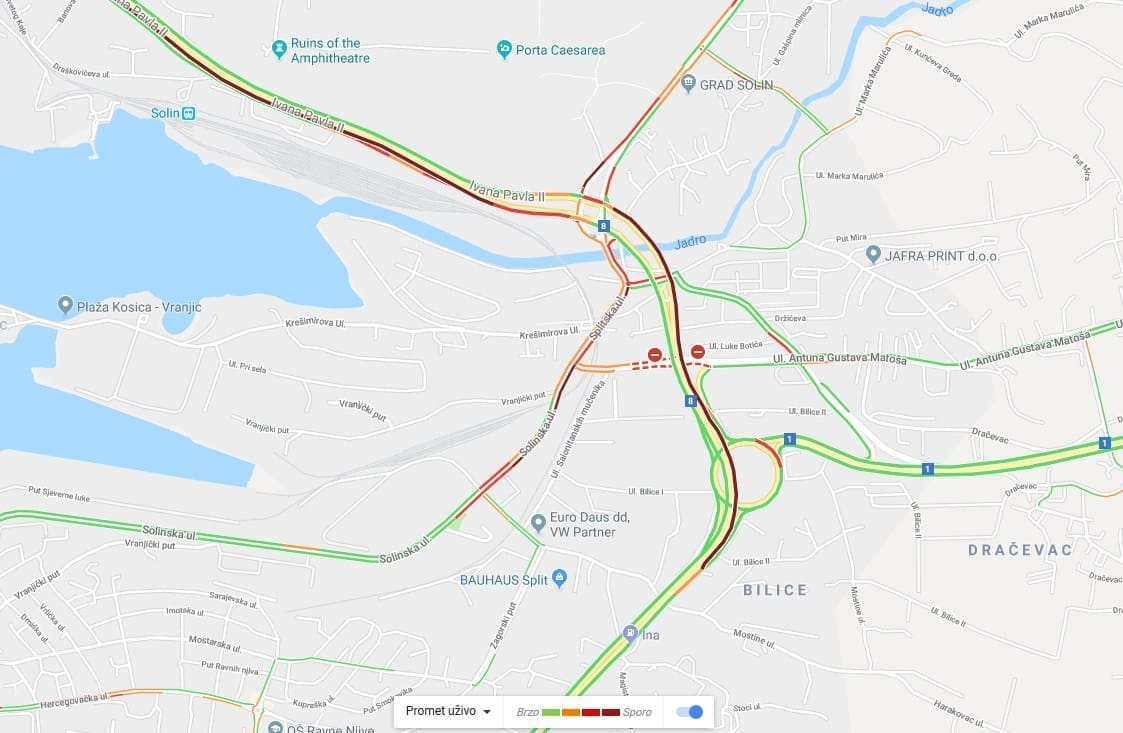The height and width of the screenshot is (733, 1123).
Task: Open the Promet uživo dropdown
Action: [x=448, y=711]
